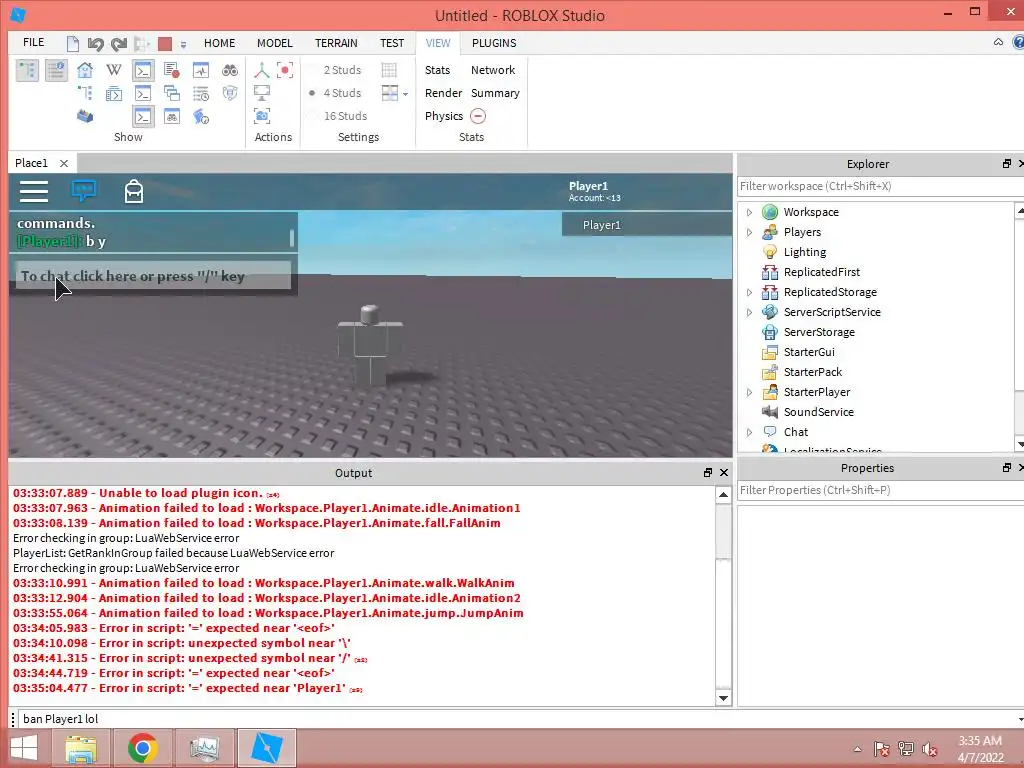Click the Full Screen monitor icon
Image resolution: width=1024 pixels, height=768 pixels.
coord(262,93)
